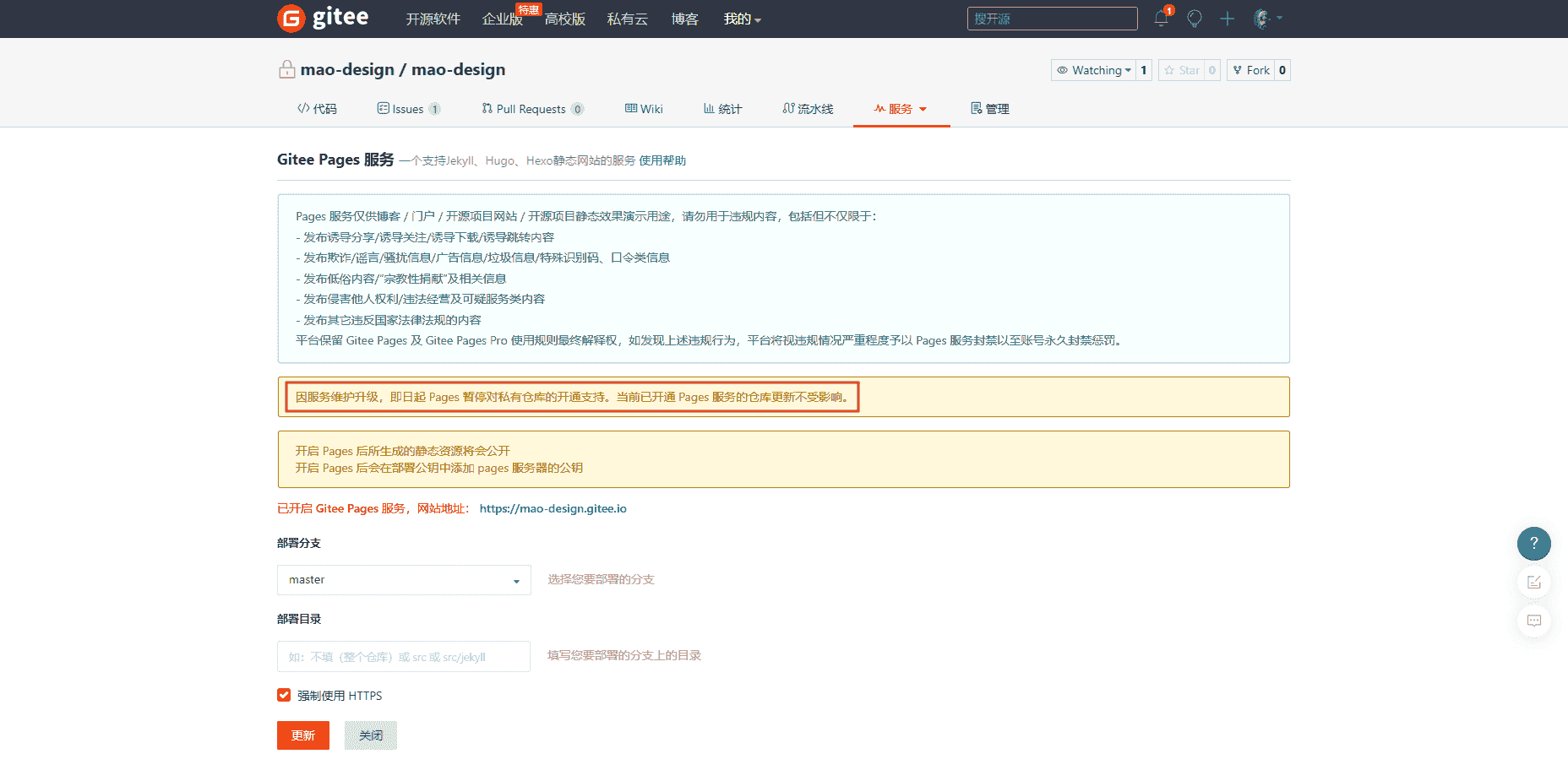
Task: Click the floating feedback edit icon
Action: (x=1533, y=583)
